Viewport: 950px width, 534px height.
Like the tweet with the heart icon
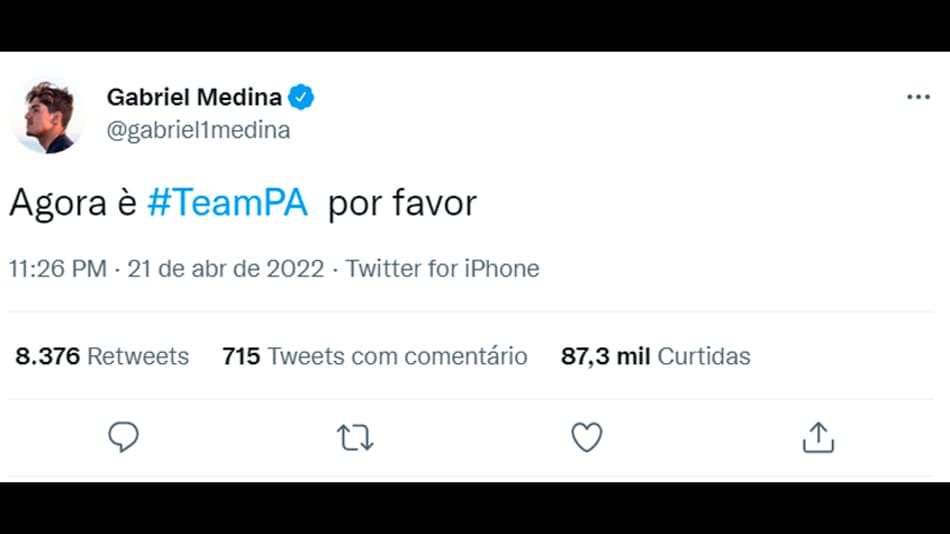[586, 437]
